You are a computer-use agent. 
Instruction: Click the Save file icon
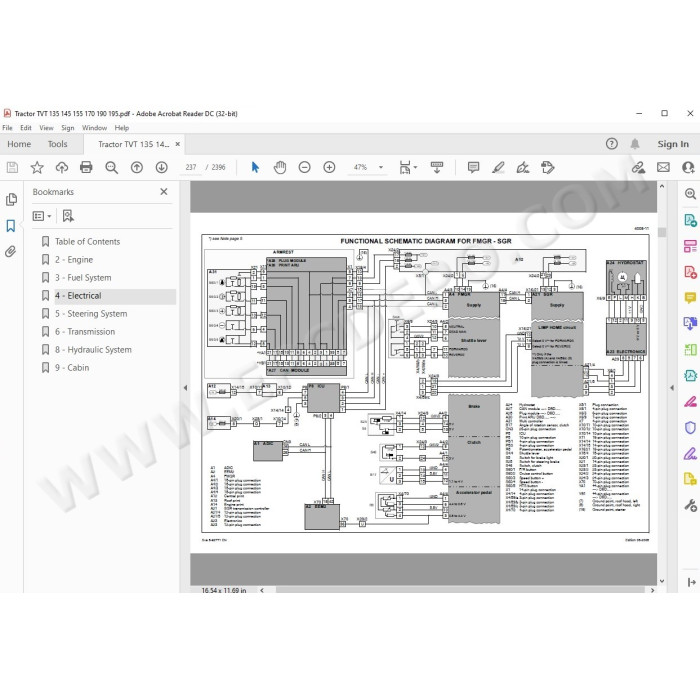12,167
